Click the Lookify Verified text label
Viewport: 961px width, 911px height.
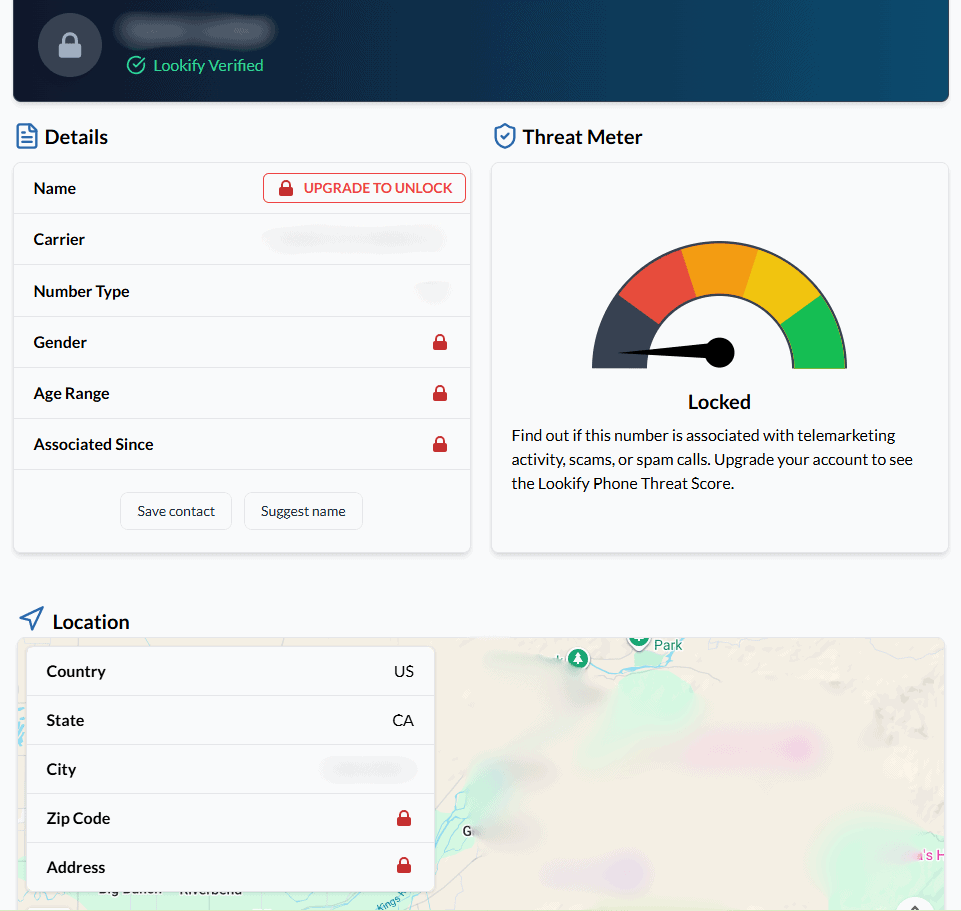tap(208, 66)
